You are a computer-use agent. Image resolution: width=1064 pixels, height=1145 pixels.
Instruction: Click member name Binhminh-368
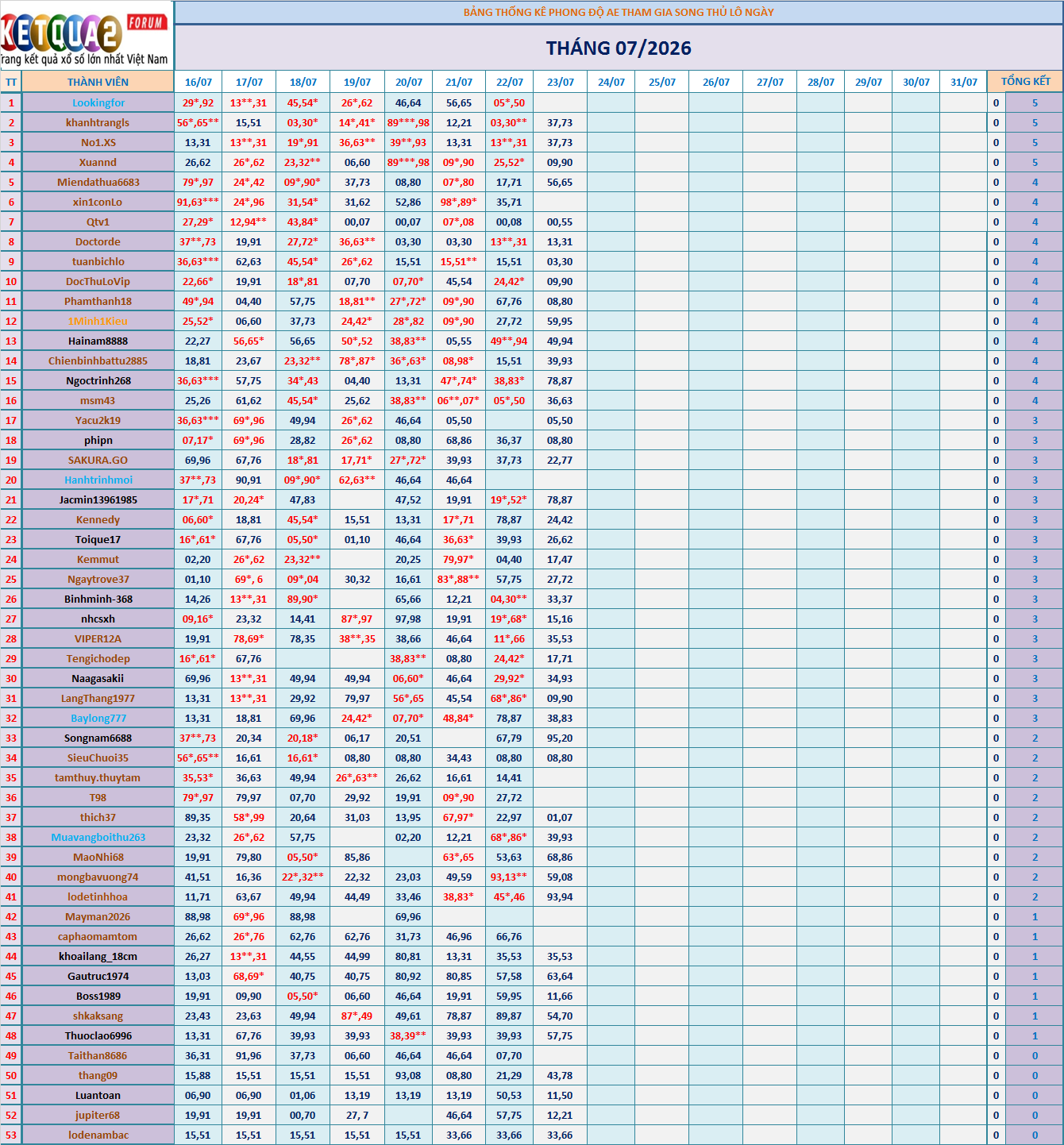[98, 599]
